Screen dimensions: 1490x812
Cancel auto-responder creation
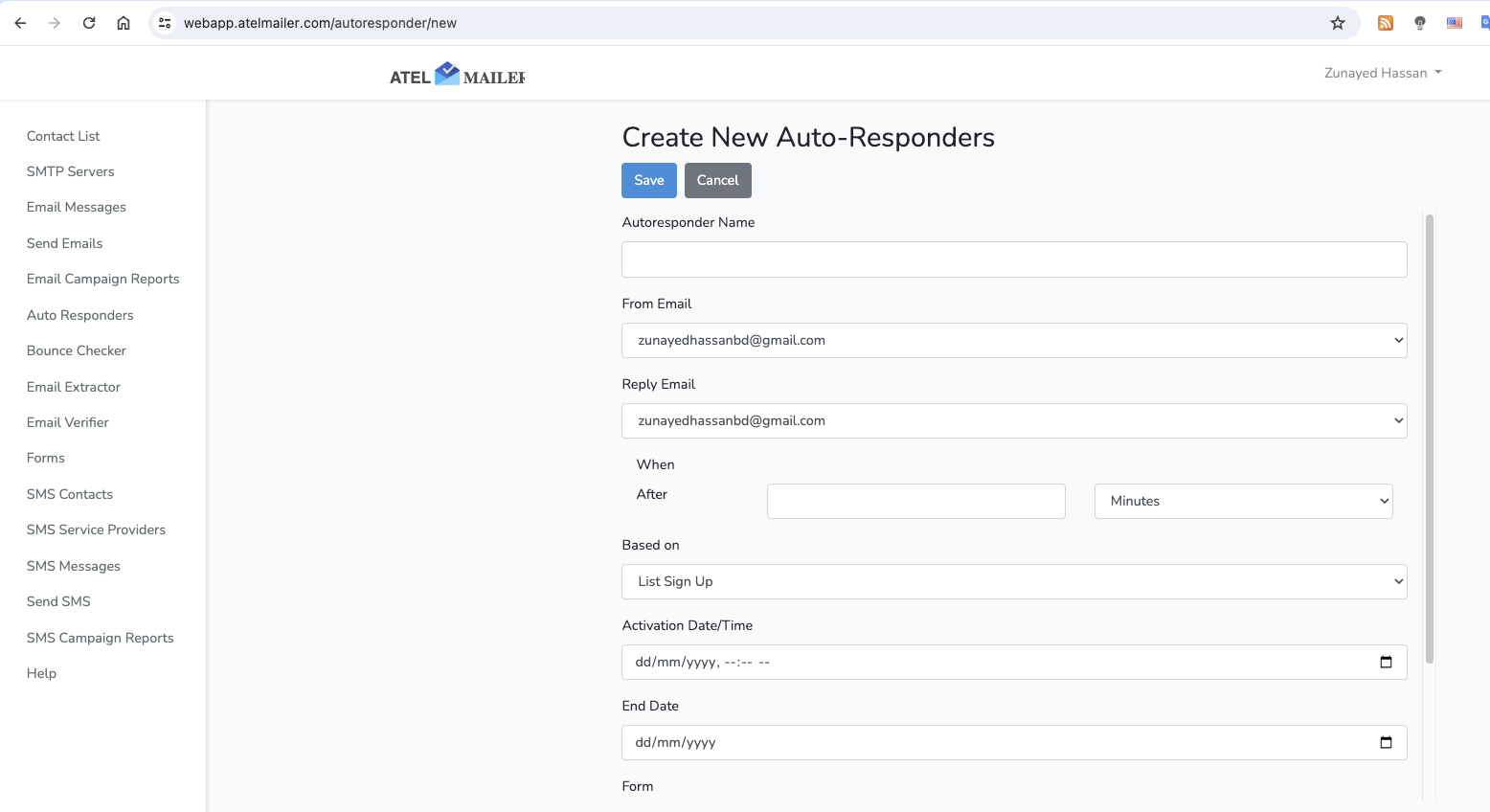coord(718,180)
